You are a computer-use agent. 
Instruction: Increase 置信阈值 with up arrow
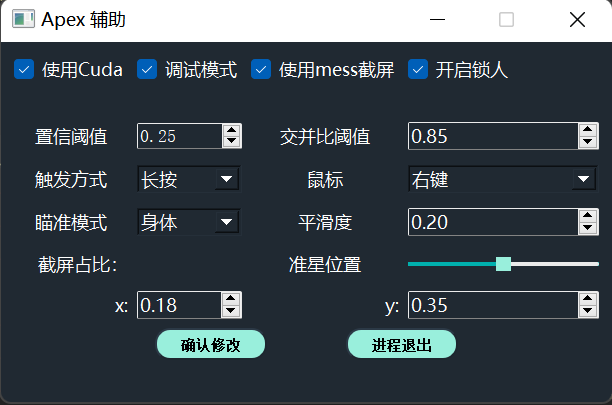(232, 130)
